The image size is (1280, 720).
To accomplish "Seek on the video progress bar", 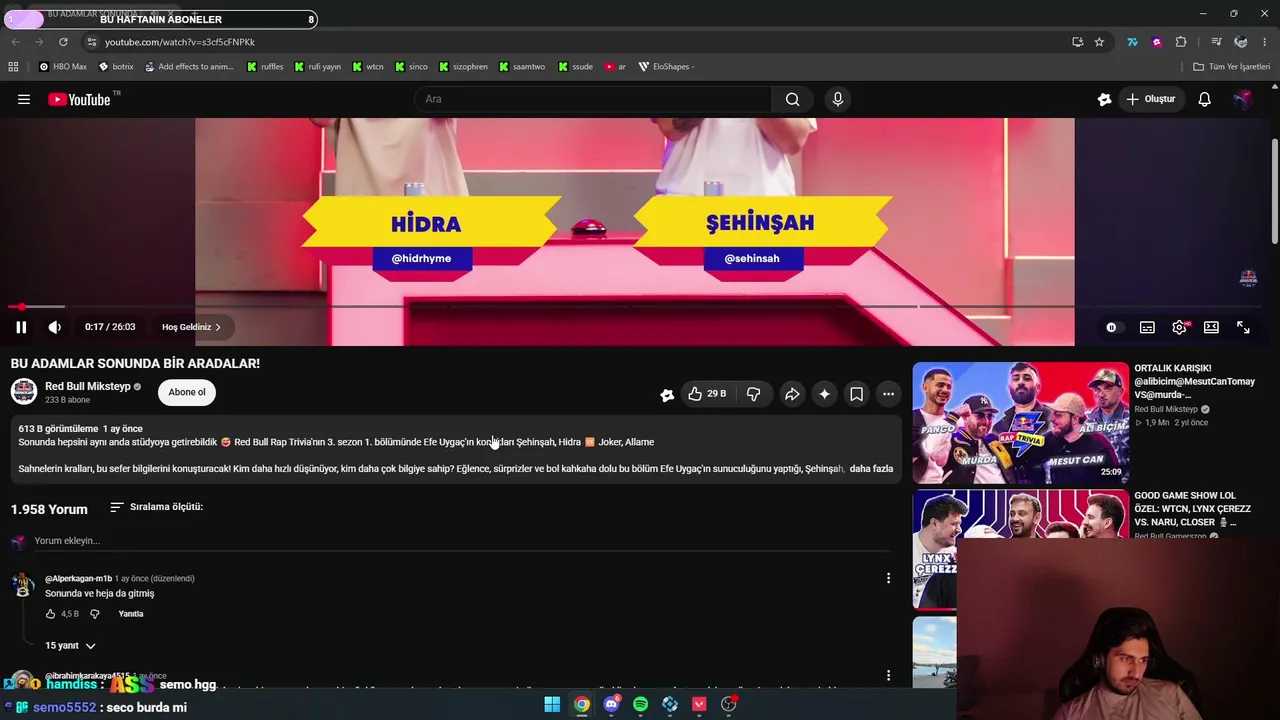I will pos(635,307).
